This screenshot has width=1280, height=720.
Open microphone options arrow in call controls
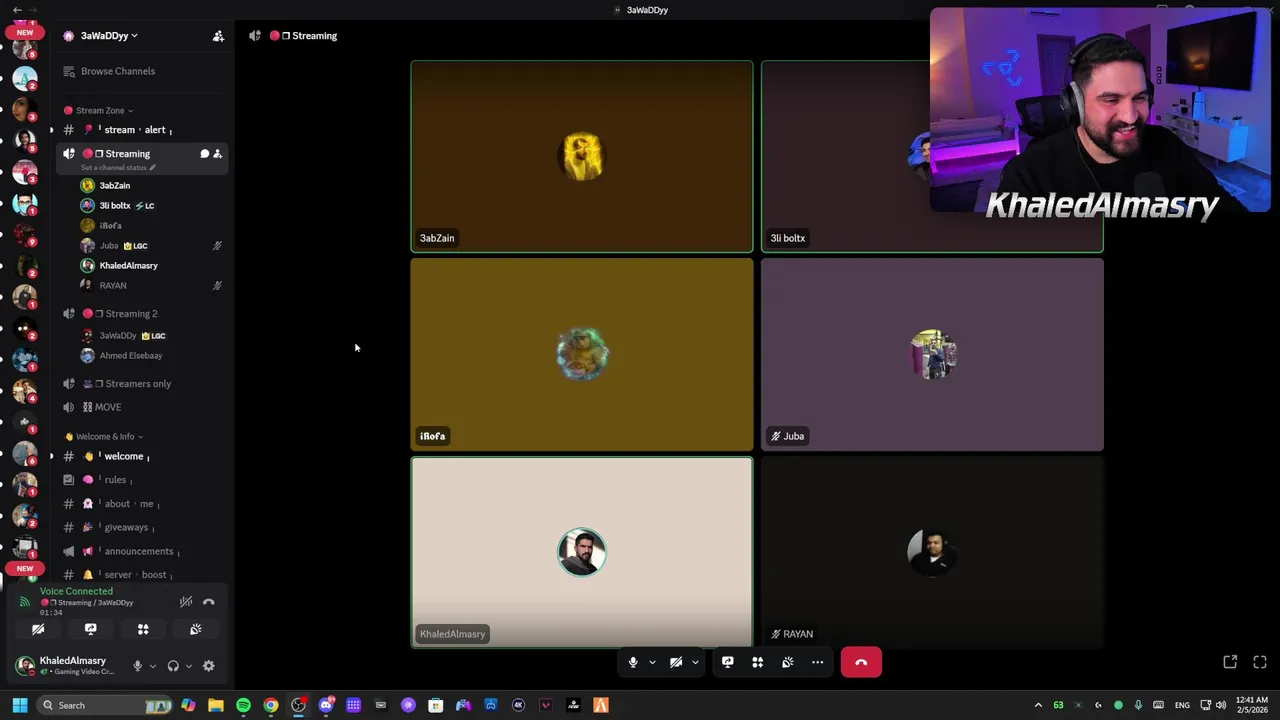tap(652, 662)
